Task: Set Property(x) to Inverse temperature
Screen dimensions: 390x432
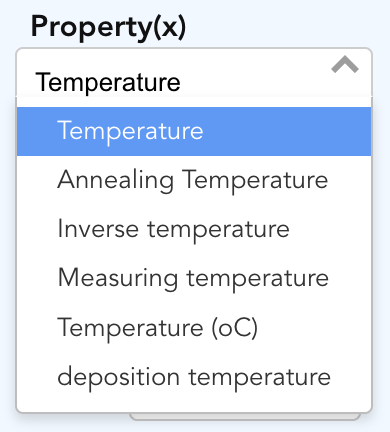Action: (x=194, y=229)
